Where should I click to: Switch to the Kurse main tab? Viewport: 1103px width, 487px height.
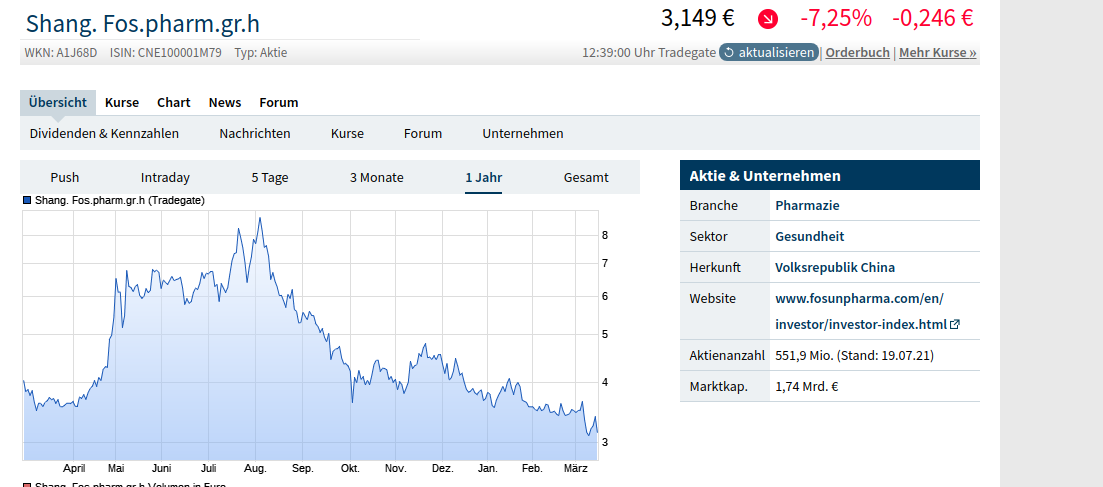coord(122,102)
